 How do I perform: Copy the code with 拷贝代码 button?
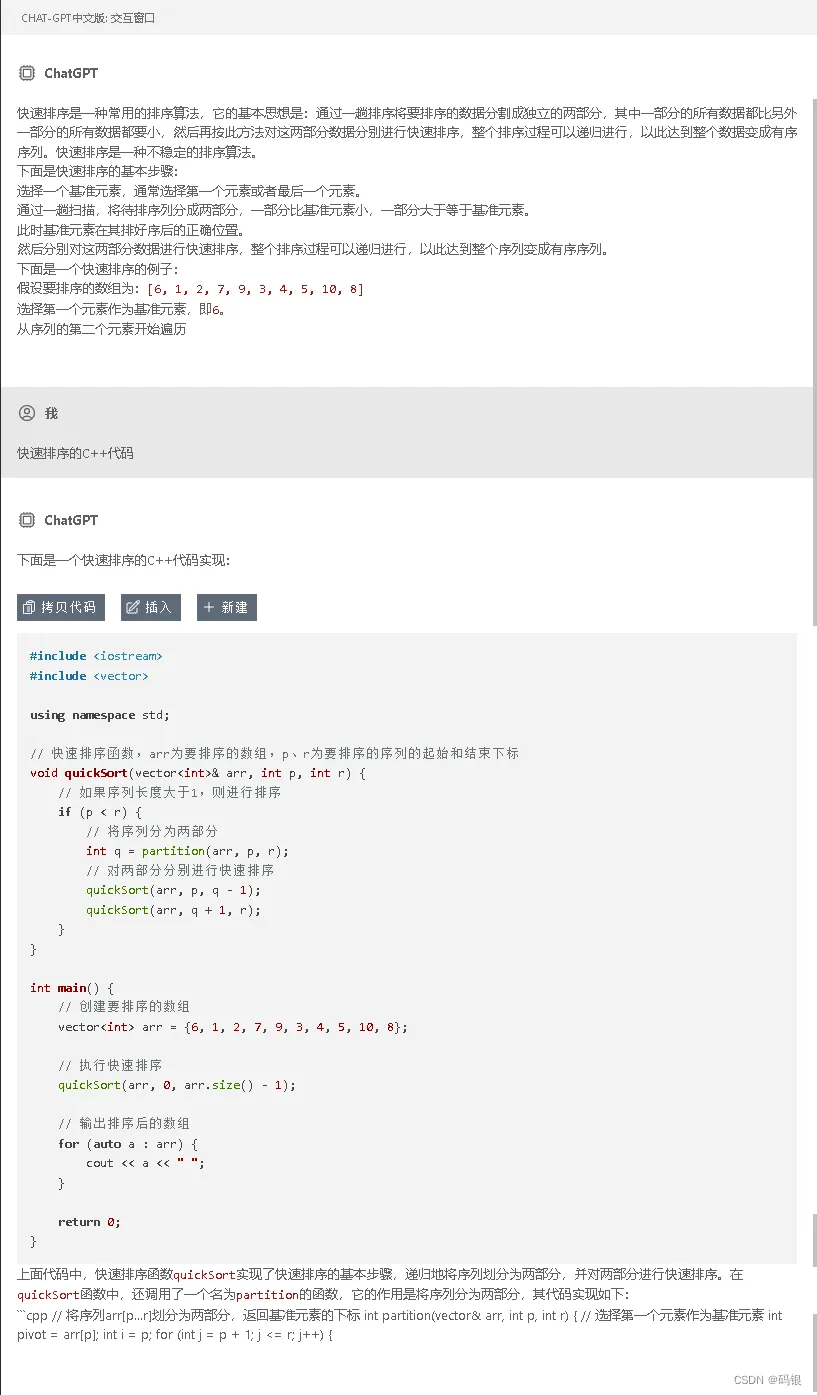point(60,607)
